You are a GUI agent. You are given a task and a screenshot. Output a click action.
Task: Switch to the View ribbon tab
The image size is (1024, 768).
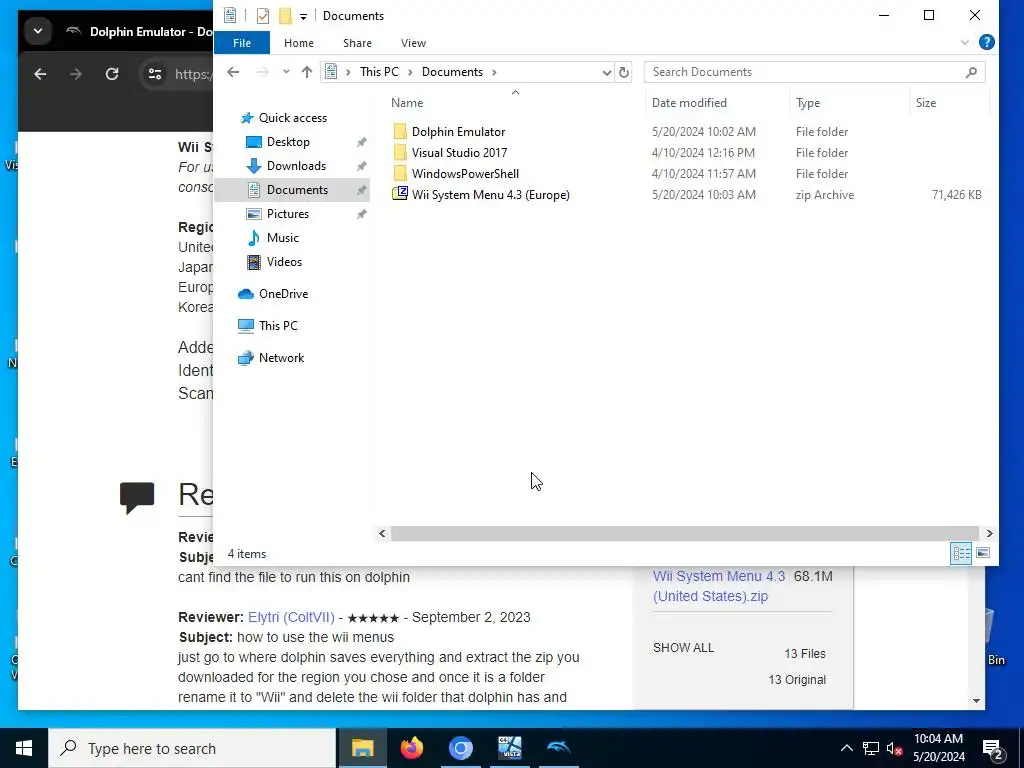pos(413,43)
